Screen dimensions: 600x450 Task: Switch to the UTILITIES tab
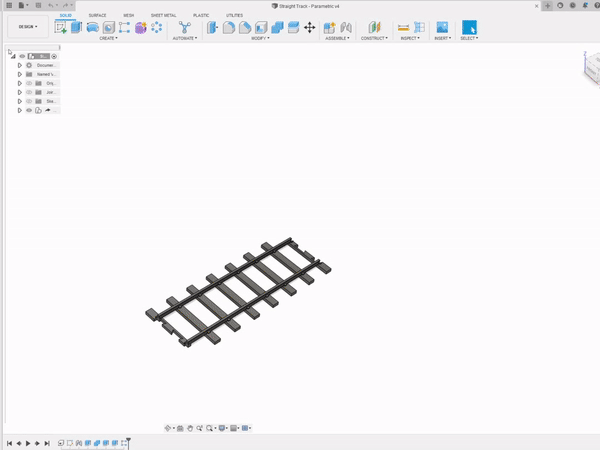point(234,15)
